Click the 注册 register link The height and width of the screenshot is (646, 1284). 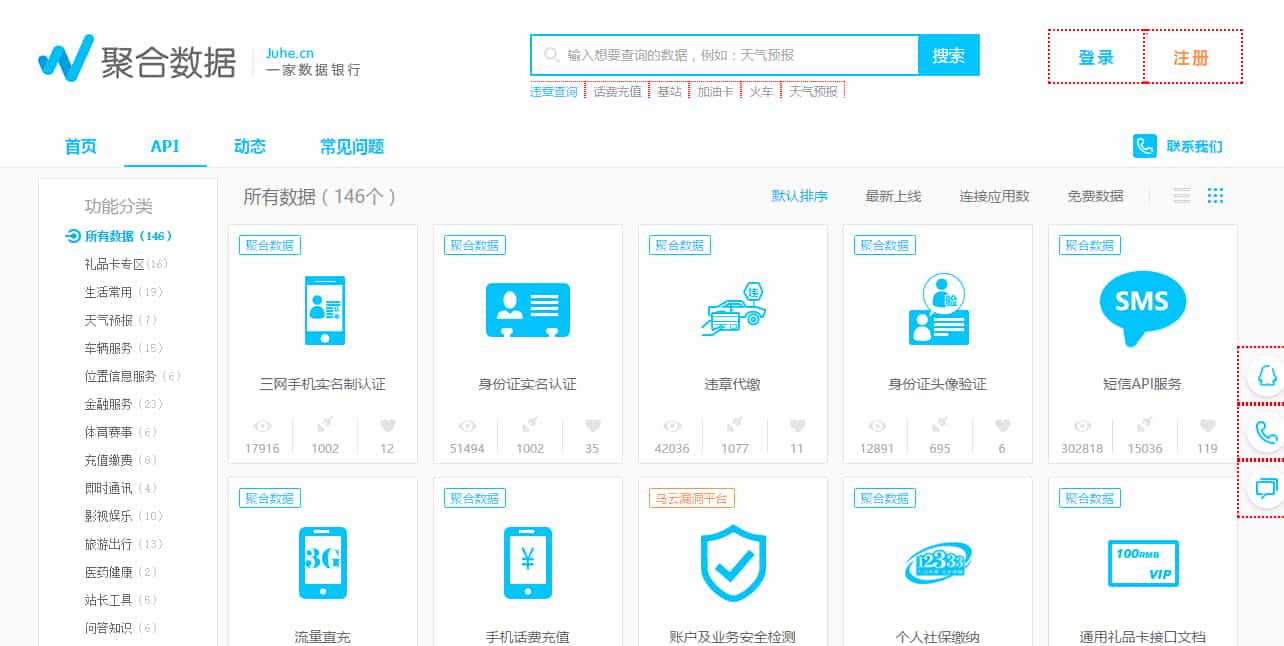pos(1192,57)
